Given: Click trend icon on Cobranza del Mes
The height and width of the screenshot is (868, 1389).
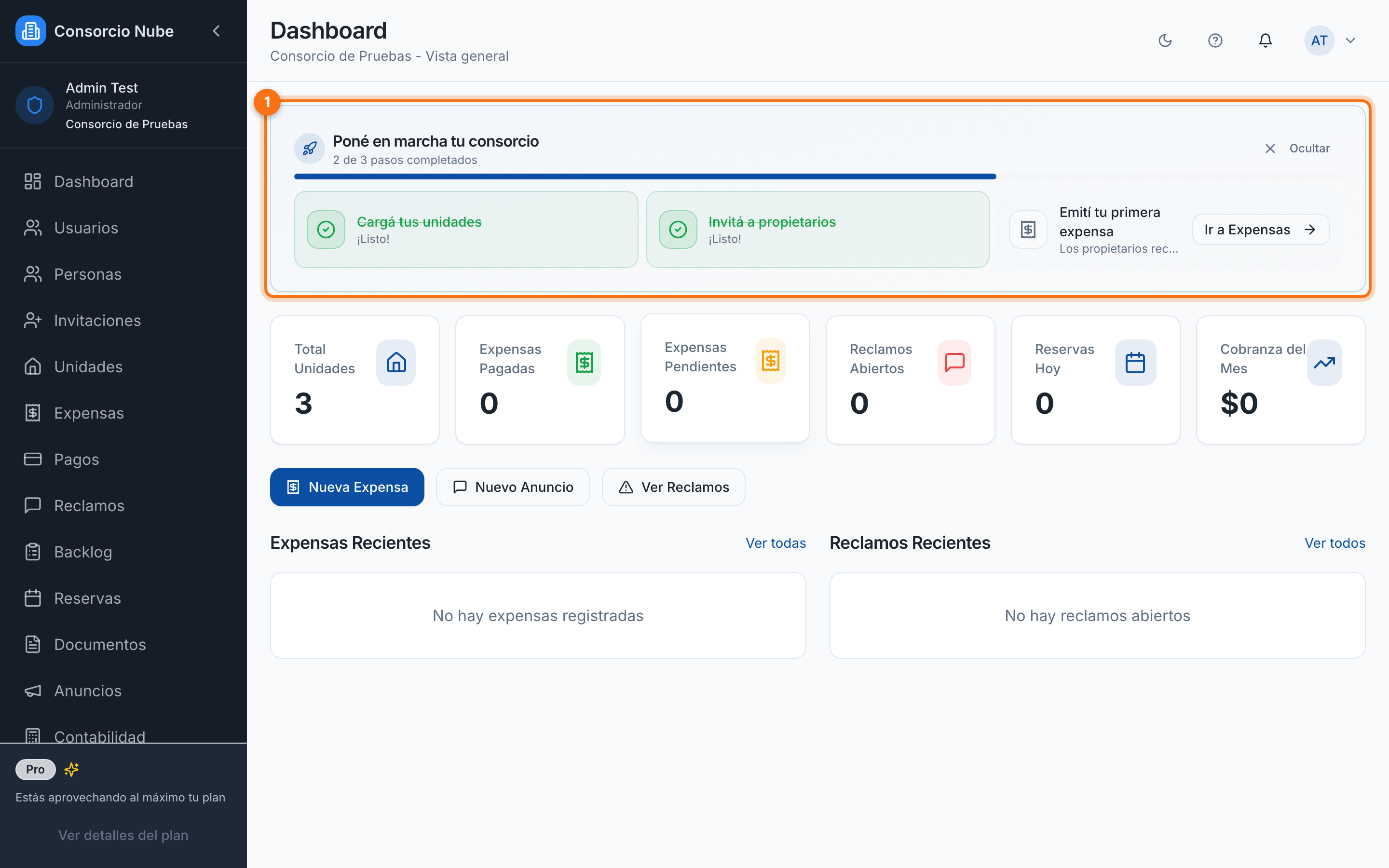Looking at the screenshot, I should coord(1324,362).
